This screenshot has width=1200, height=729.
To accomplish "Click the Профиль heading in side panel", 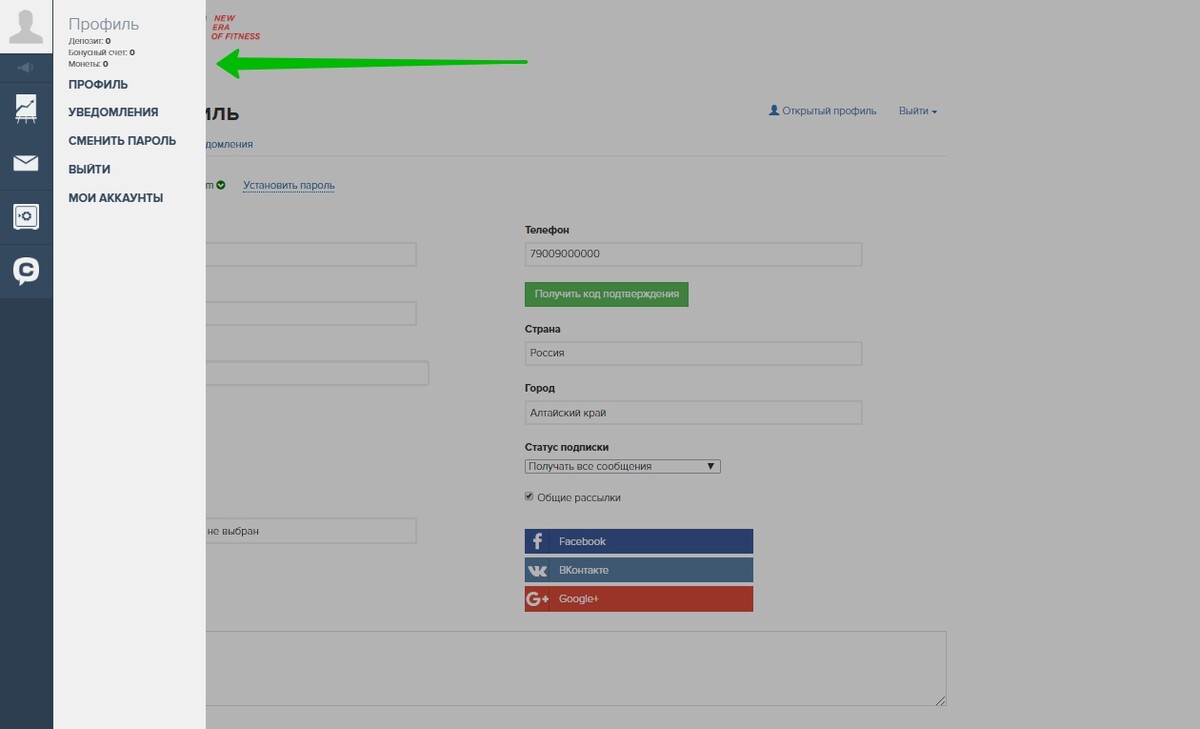I will click(104, 24).
